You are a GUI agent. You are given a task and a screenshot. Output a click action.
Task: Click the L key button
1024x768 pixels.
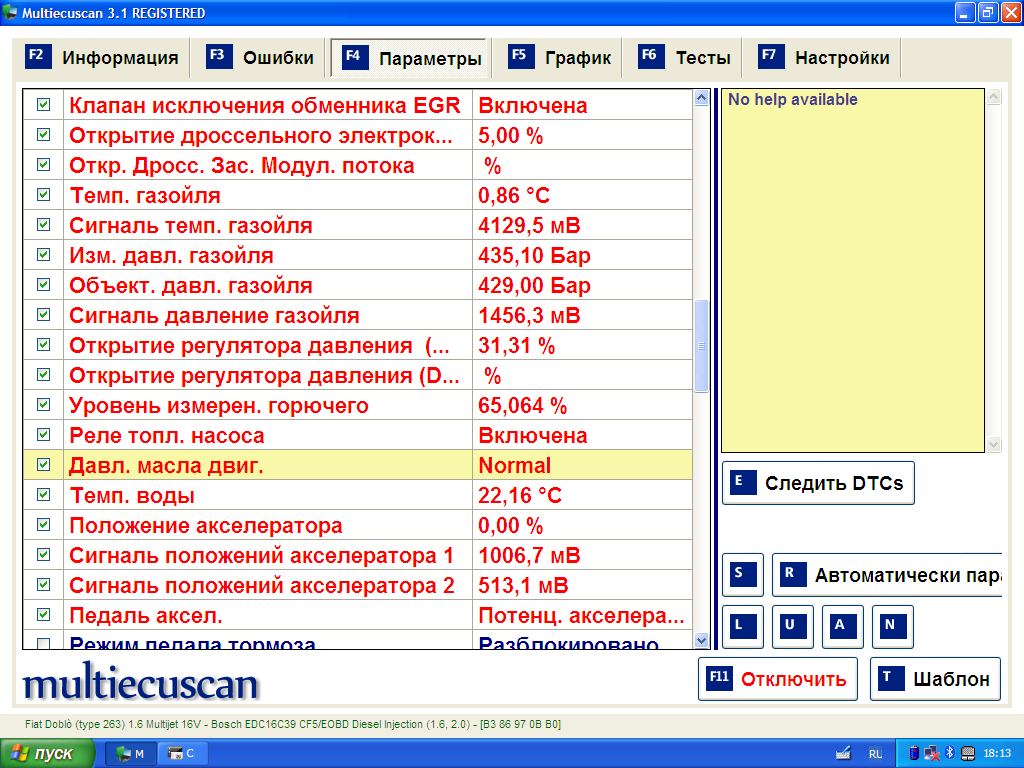click(743, 626)
